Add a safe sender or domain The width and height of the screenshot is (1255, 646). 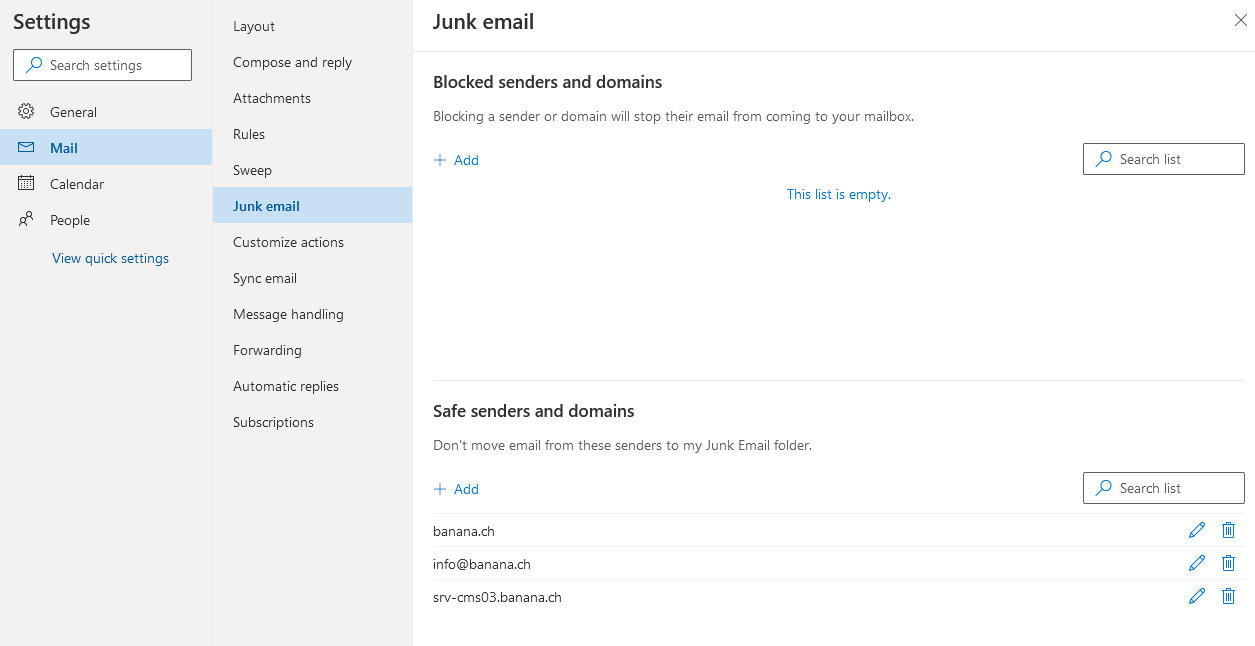coord(456,489)
